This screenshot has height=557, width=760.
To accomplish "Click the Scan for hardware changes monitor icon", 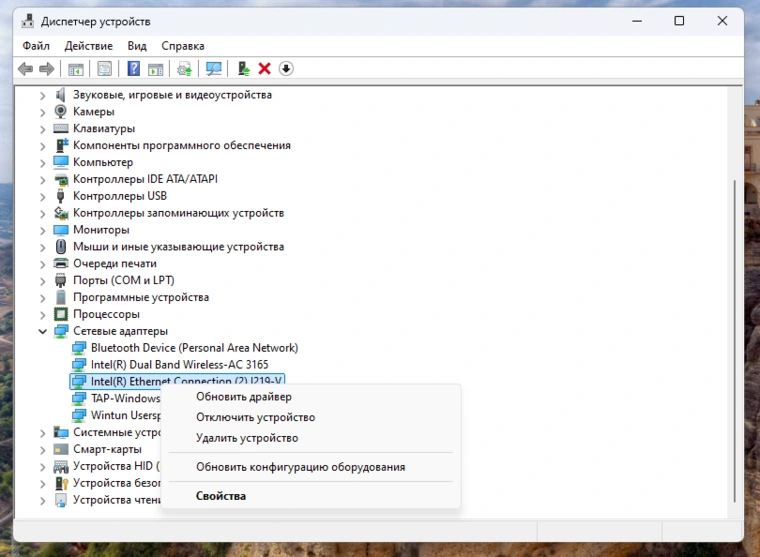I will click(x=213, y=69).
